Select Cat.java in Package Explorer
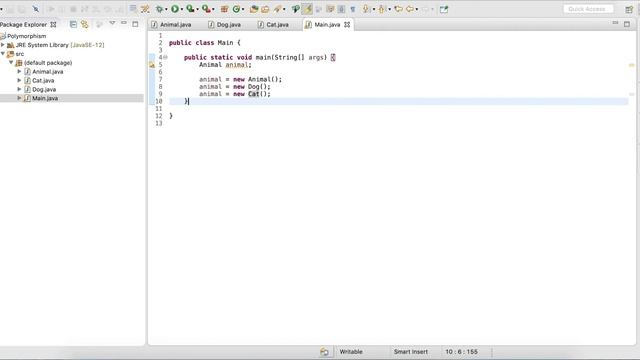 click(43, 80)
